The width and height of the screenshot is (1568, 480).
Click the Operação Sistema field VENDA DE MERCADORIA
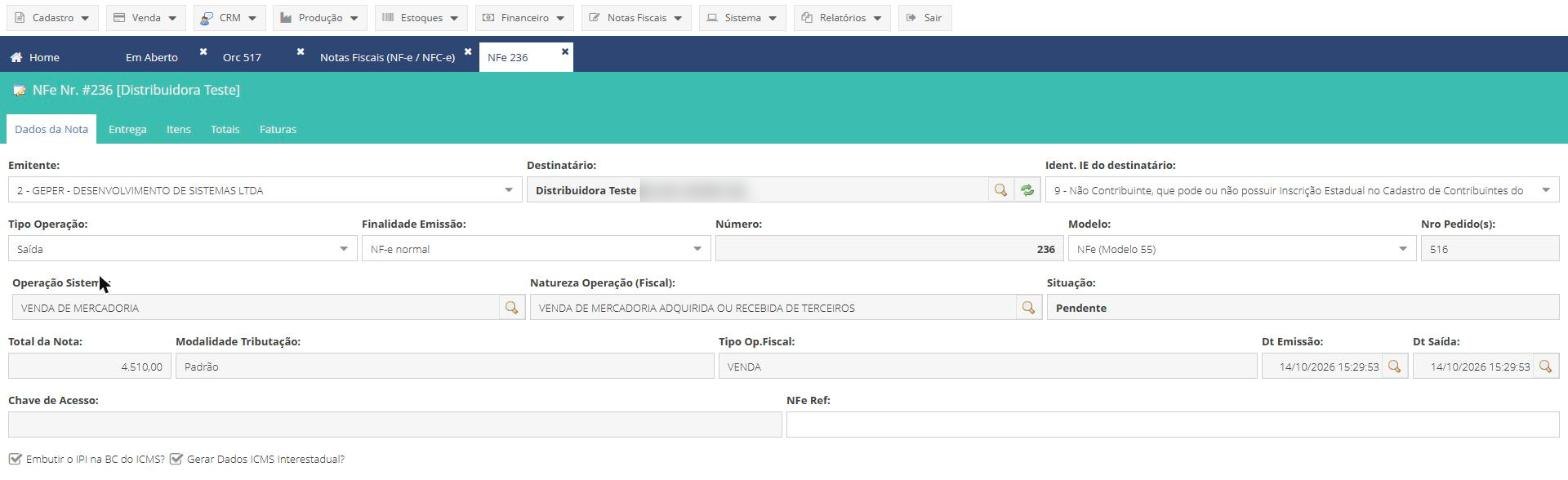256,308
